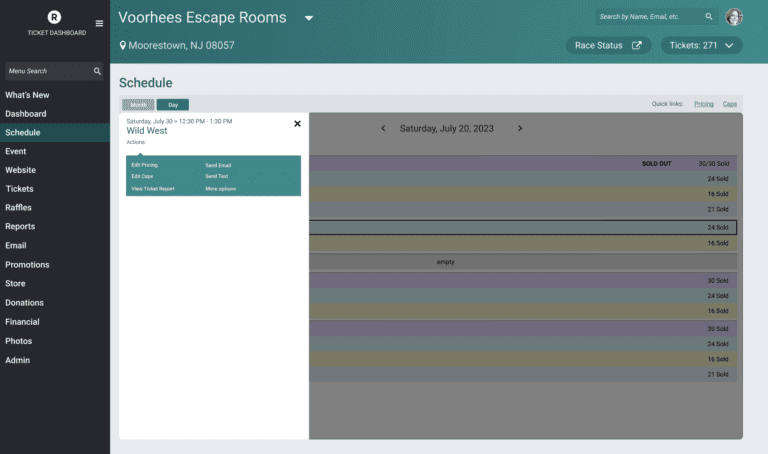Image resolution: width=768 pixels, height=454 pixels.
Task: Click the Race Status button
Action: pos(608,46)
